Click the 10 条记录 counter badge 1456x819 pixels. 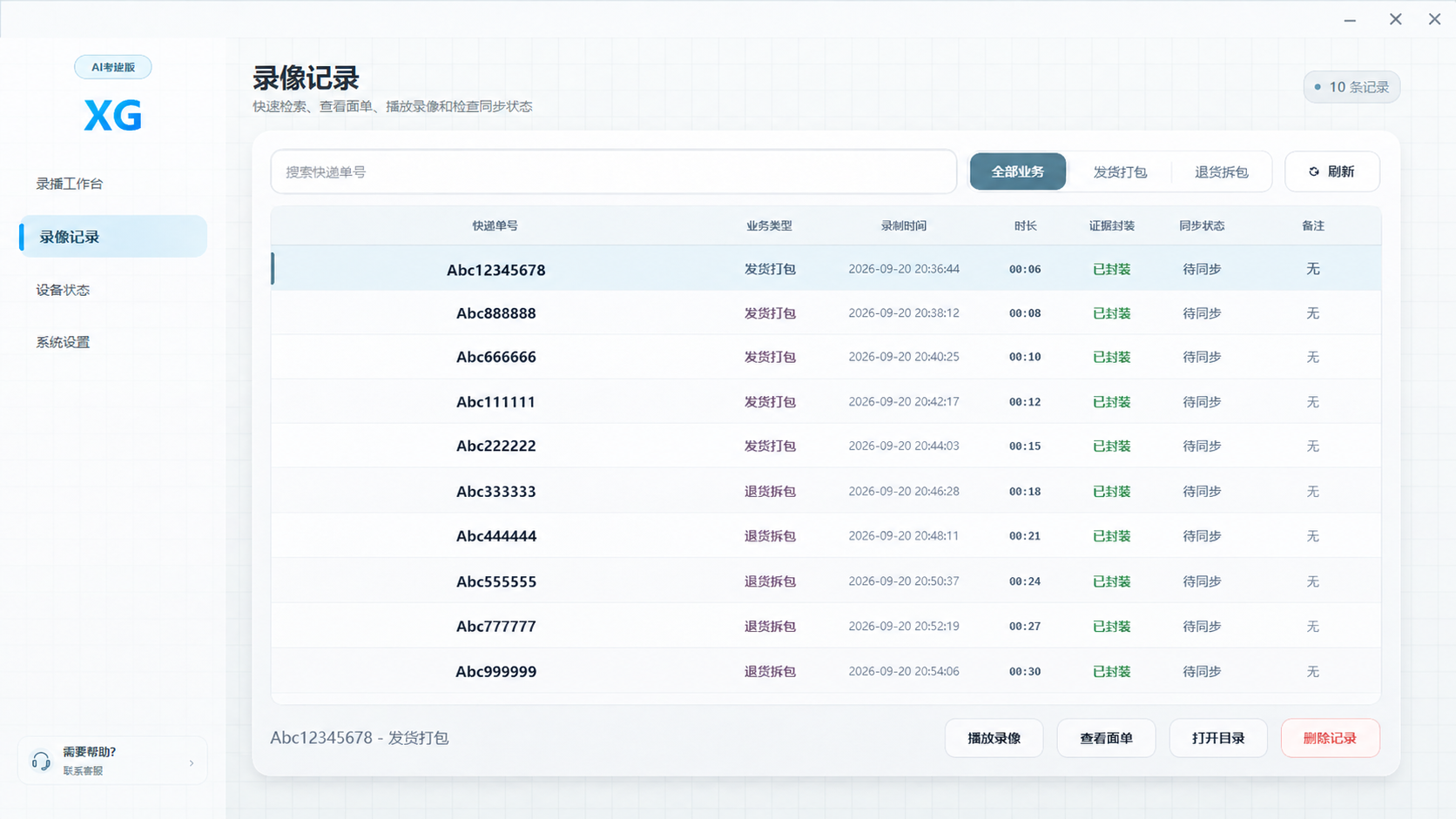click(x=1352, y=87)
